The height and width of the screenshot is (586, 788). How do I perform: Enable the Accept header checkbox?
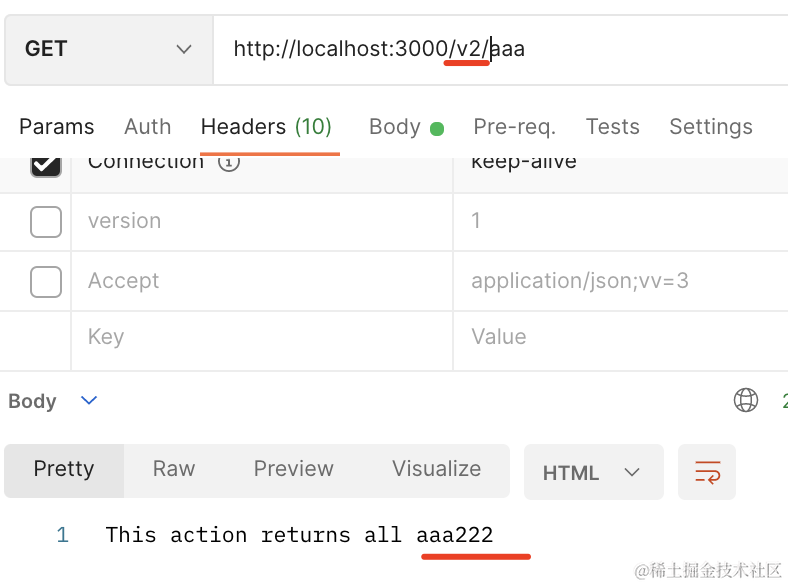pos(46,282)
